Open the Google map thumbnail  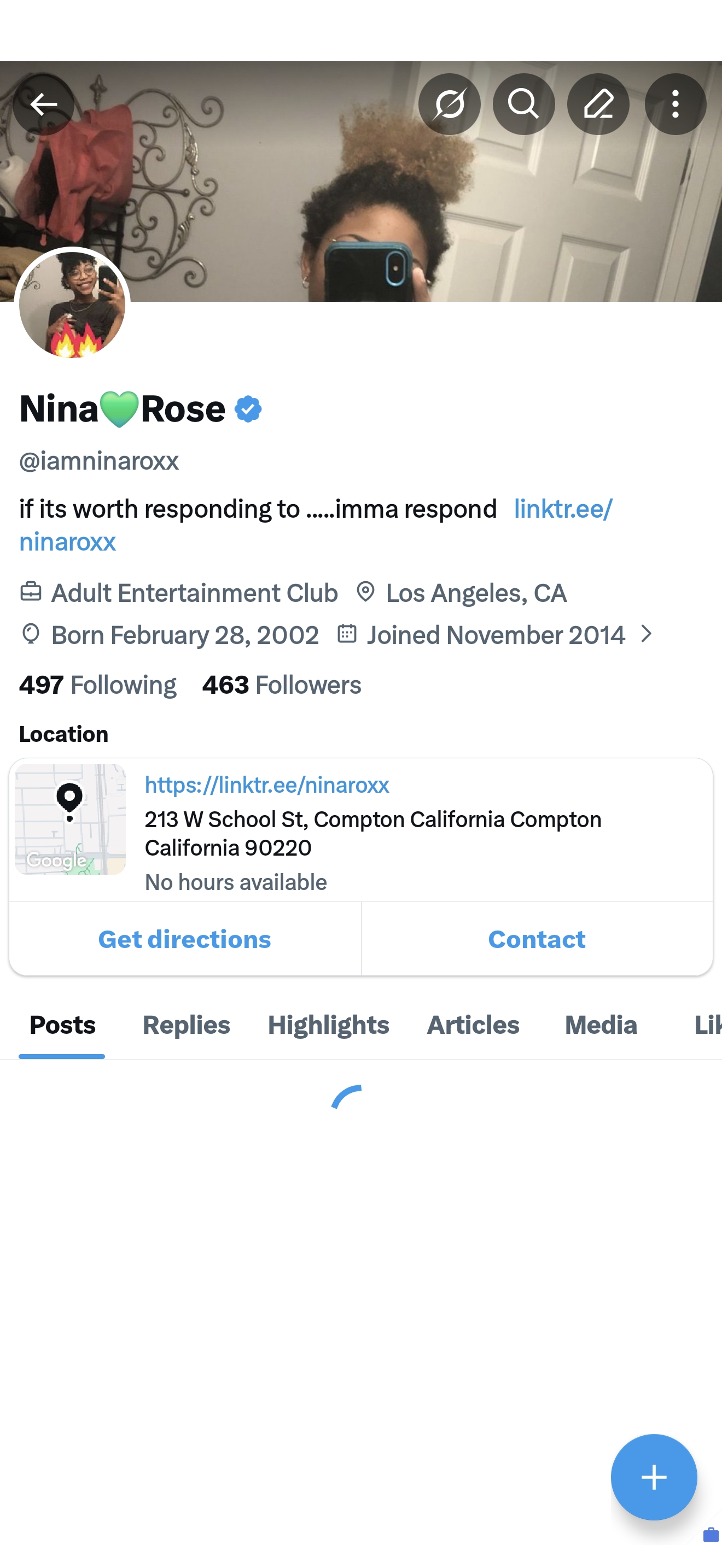(x=70, y=818)
